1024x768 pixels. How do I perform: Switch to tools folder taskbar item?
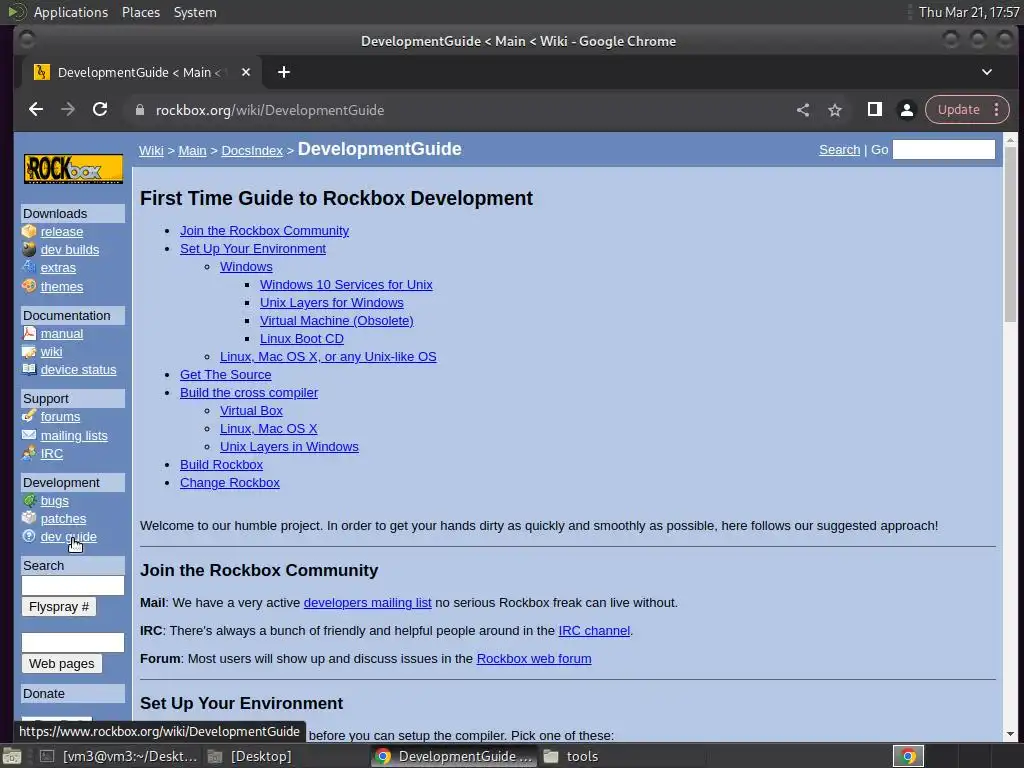pos(571,756)
